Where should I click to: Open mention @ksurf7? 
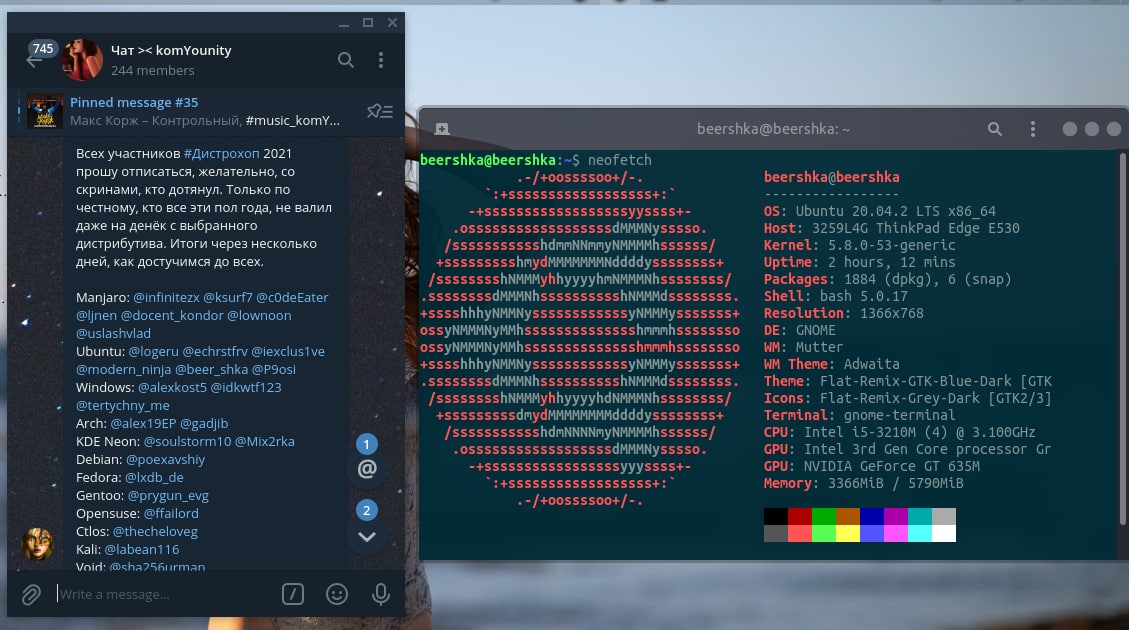pyautogui.click(x=228, y=297)
